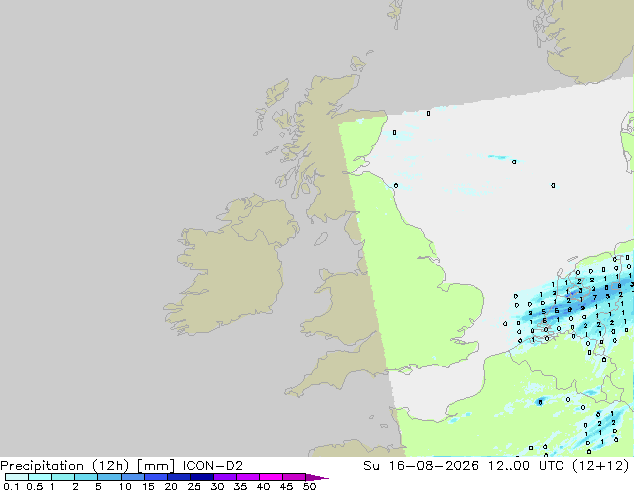Click the [mm] unit label
This screenshot has width=634, height=490.
[x=156, y=466]
